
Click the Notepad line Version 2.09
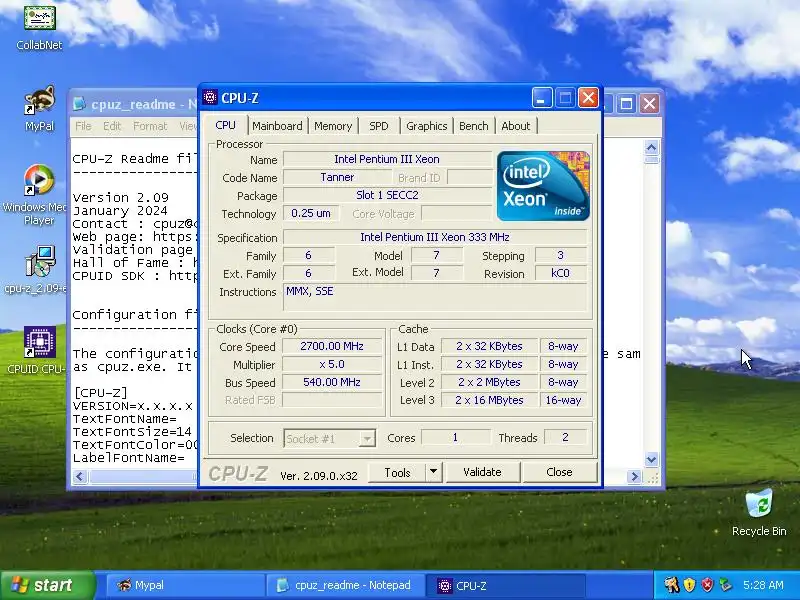pos(120,197)
